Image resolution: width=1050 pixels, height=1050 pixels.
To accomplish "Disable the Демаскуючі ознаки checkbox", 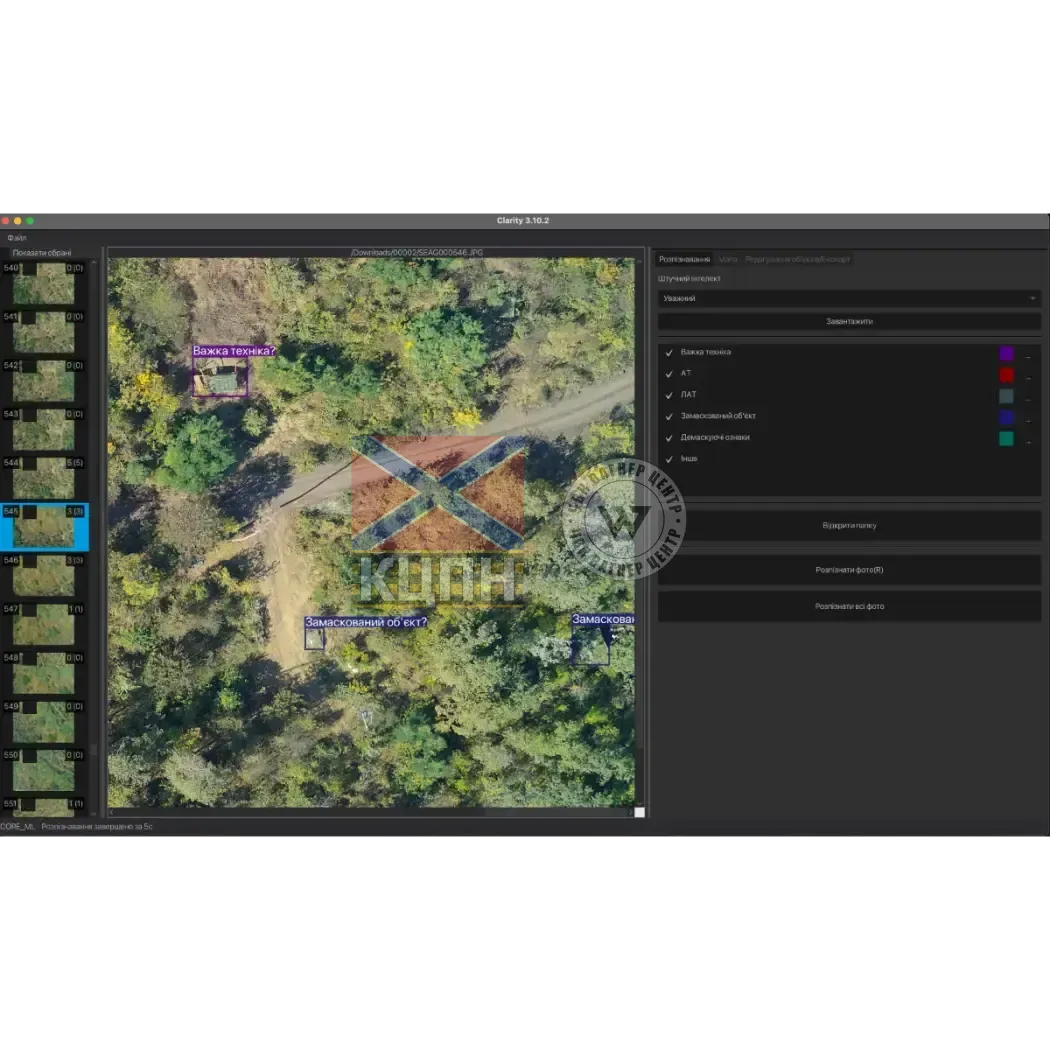I will (x=669, y=438).
